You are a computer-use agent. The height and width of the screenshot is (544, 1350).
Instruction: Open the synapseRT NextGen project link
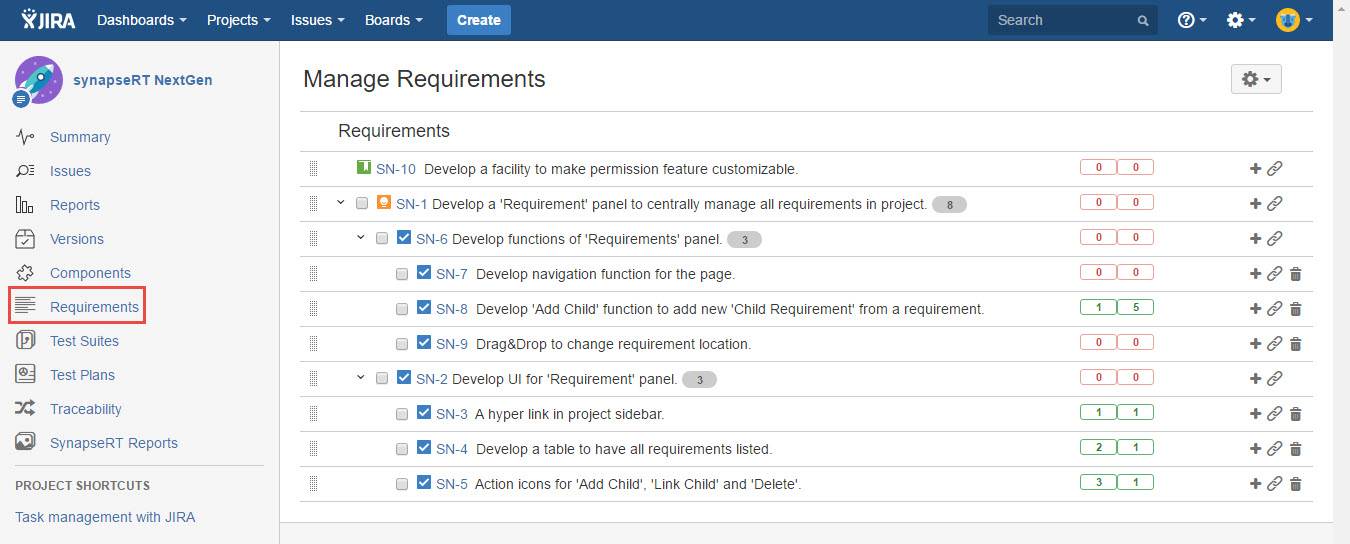142,80
